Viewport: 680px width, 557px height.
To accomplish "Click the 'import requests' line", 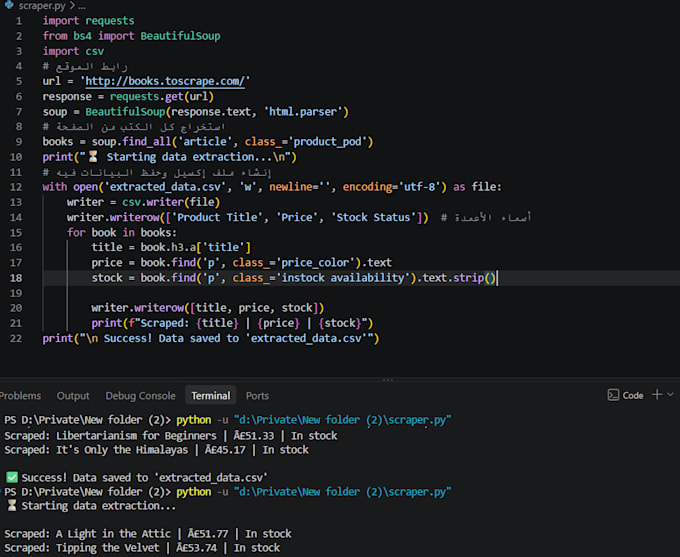I will (88, 21).
